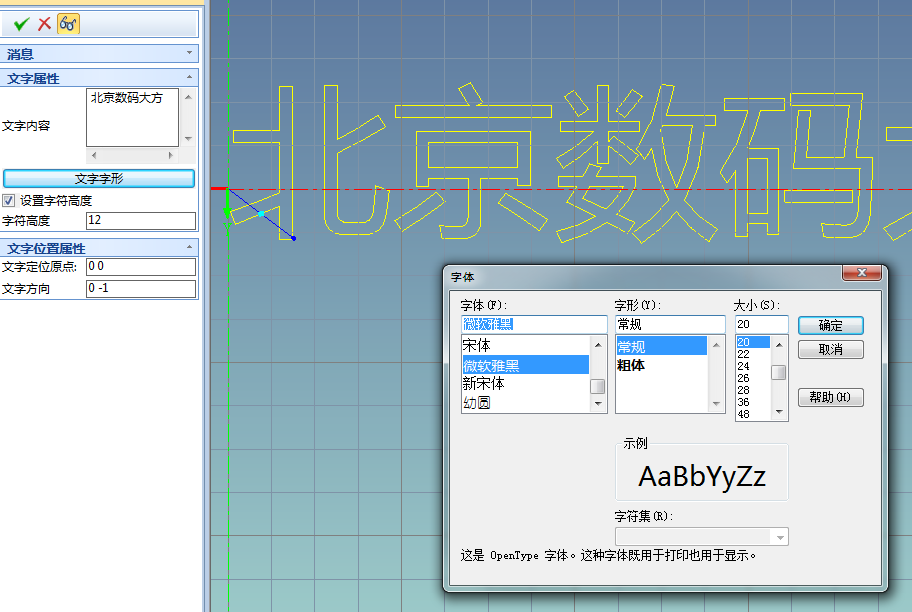Click right arrow of 文字内容 horizontal scrollbar

coord(170,155)
